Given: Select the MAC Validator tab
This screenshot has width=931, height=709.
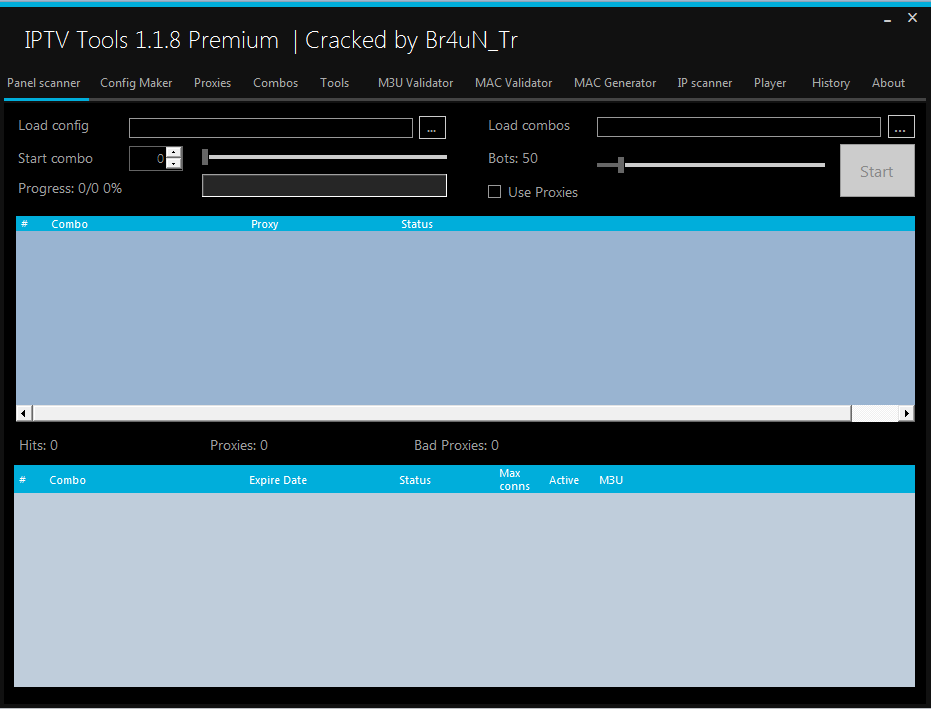Looking at the screenshot, I should (x=514, y=83).
